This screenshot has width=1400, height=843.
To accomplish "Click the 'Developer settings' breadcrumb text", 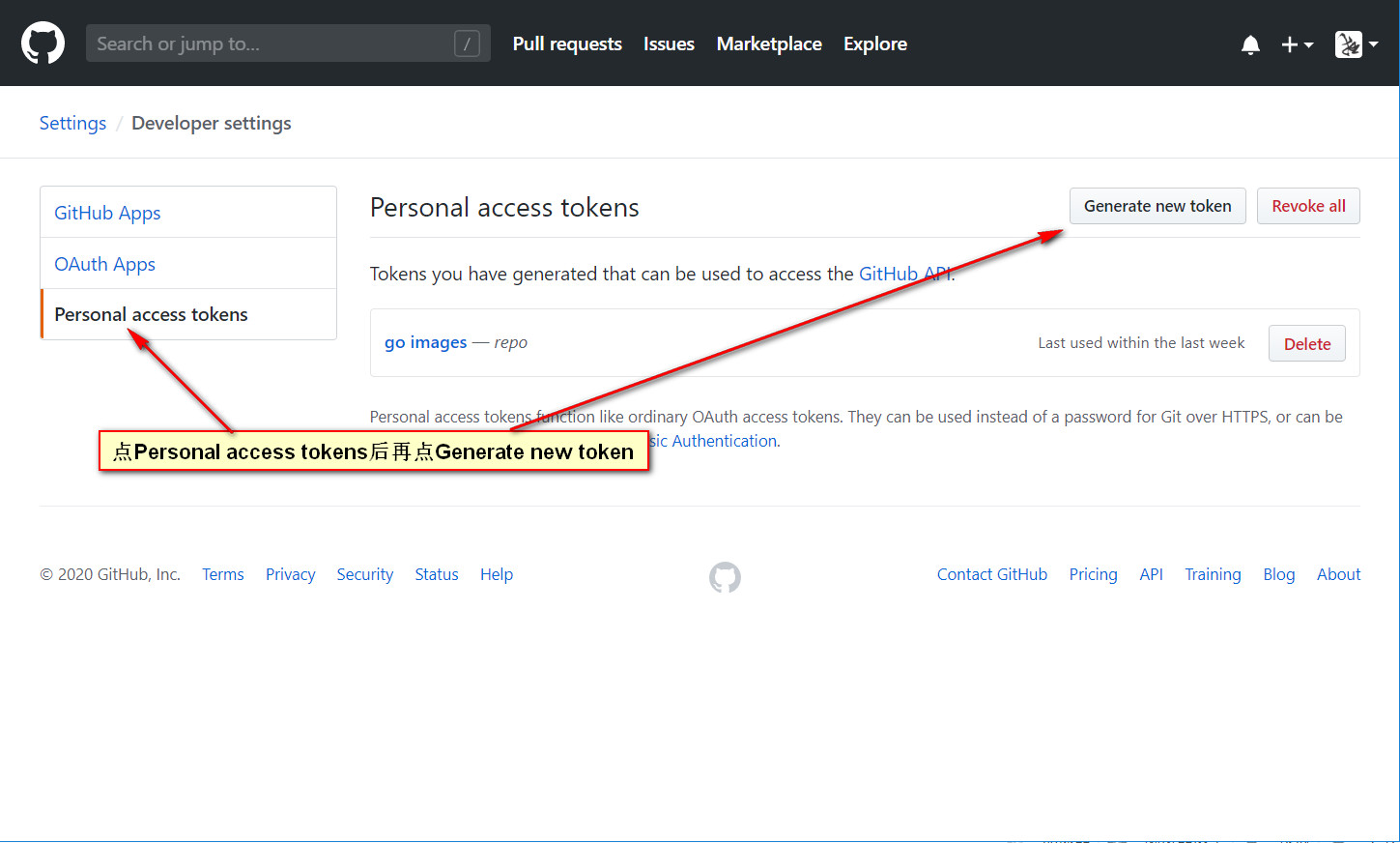I will point(212,123).
